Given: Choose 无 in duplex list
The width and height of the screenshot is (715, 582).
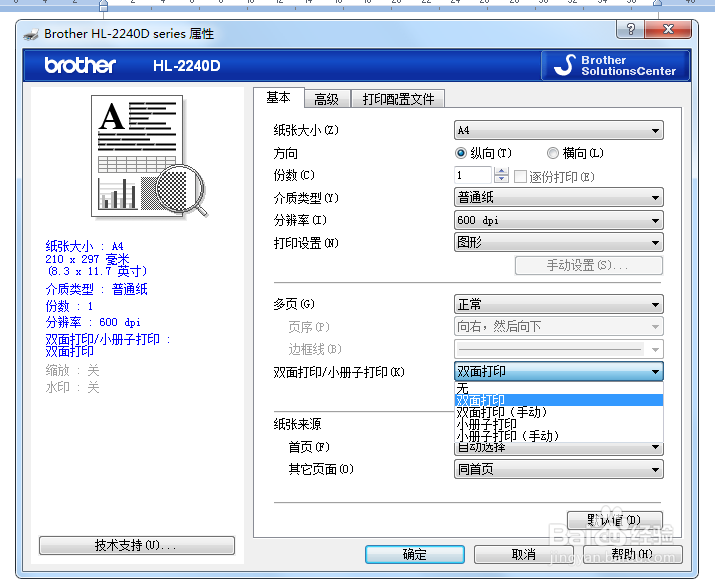Looking at the screenshot, I should click(559, 388).
